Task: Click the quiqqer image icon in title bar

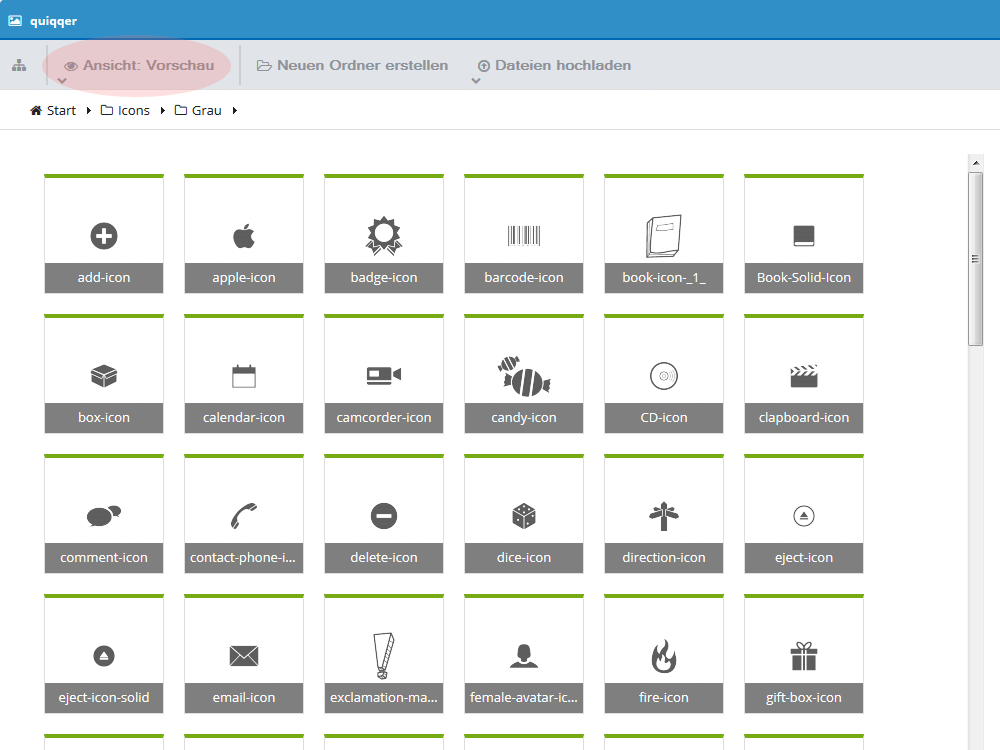Action: coord(15,21)
